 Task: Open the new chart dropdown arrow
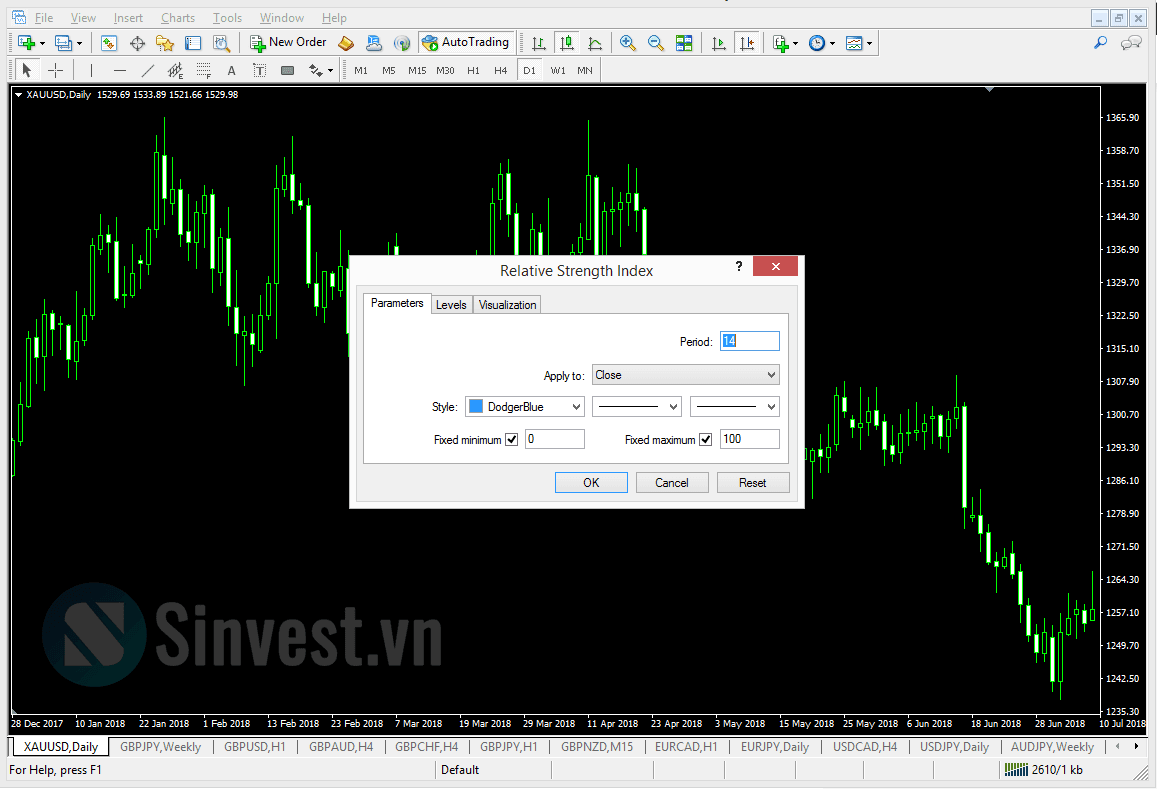42,44
